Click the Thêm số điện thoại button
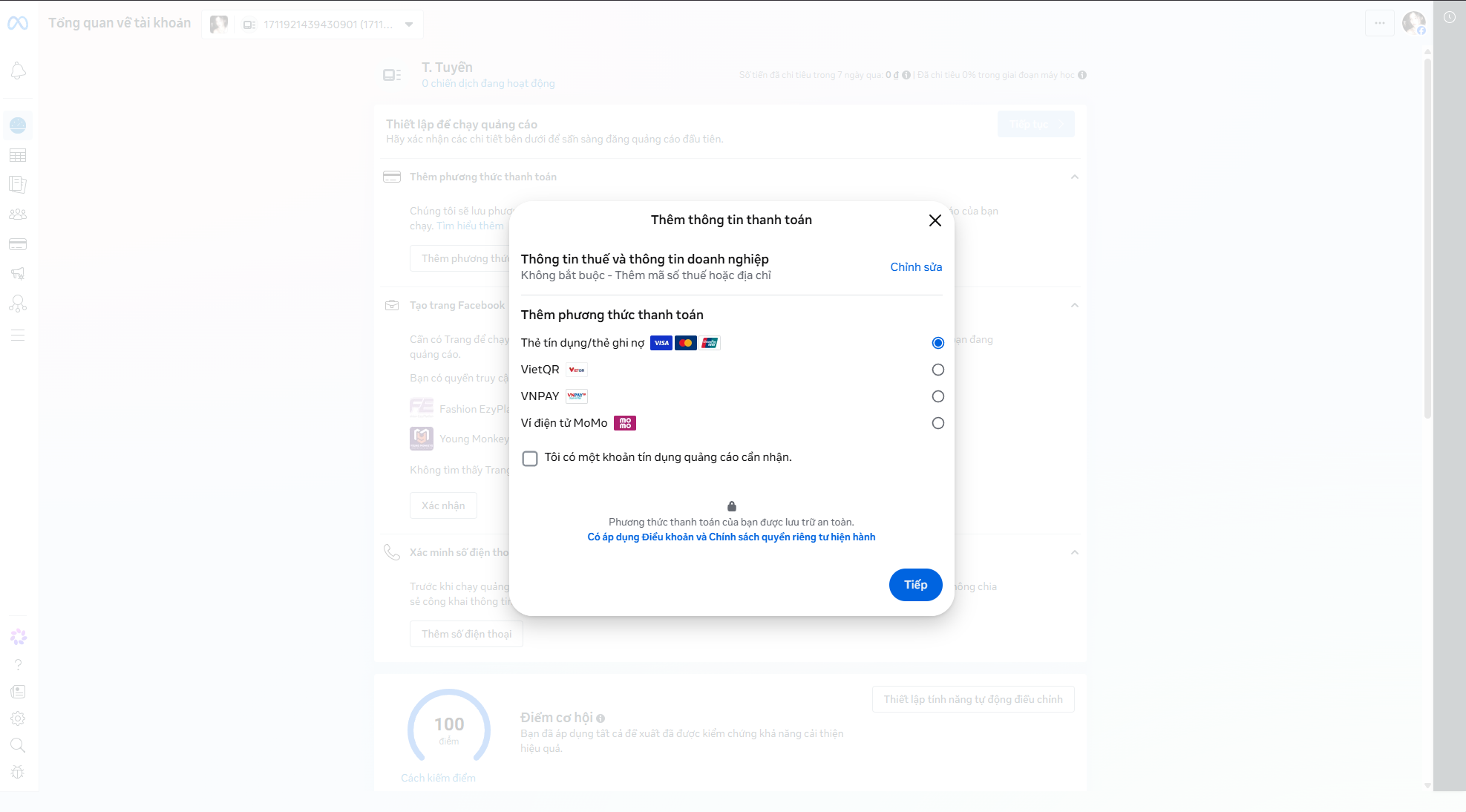 [466, 634]
